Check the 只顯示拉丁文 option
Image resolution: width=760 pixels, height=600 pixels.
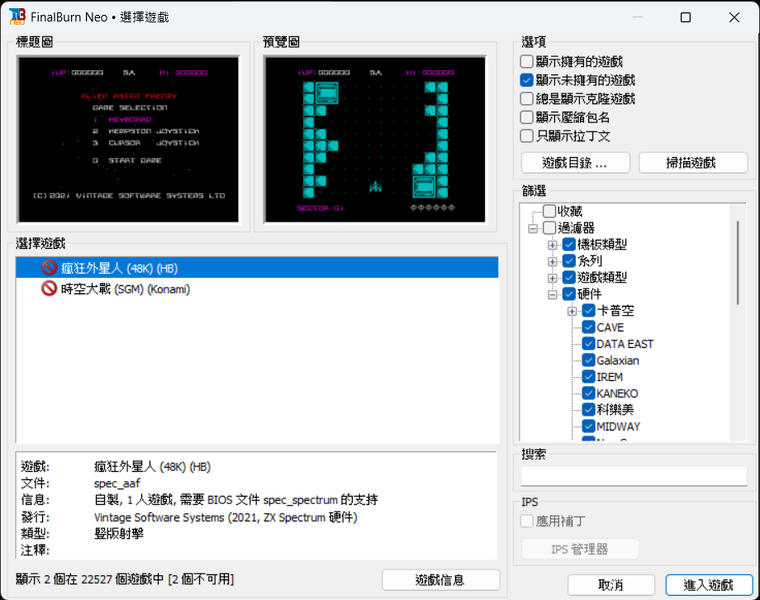pos(526,136)
